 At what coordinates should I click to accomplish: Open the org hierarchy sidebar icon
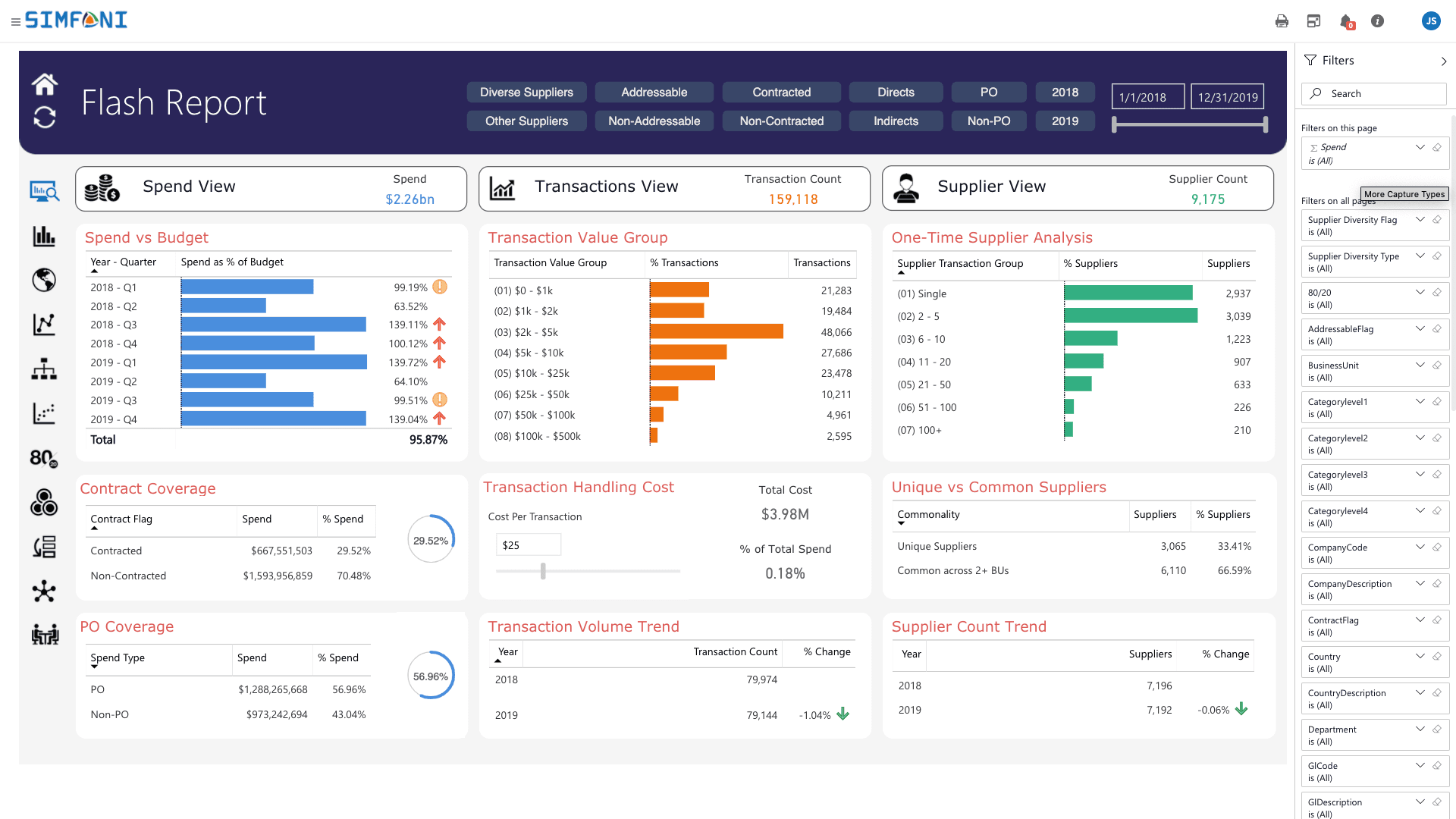(44, 369)
